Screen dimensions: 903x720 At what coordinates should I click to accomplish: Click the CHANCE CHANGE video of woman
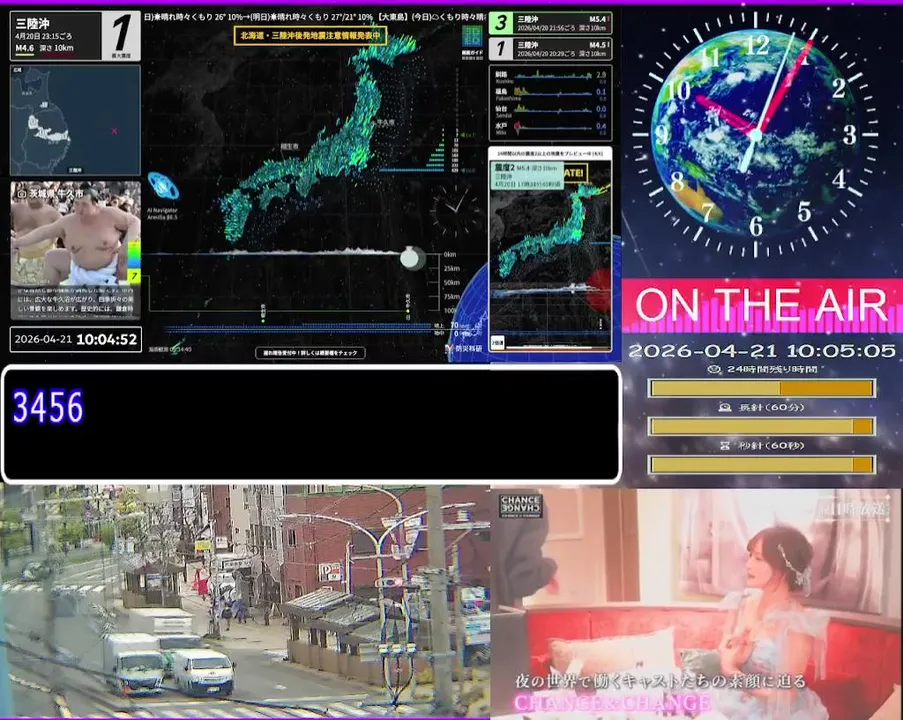(696, 602)
